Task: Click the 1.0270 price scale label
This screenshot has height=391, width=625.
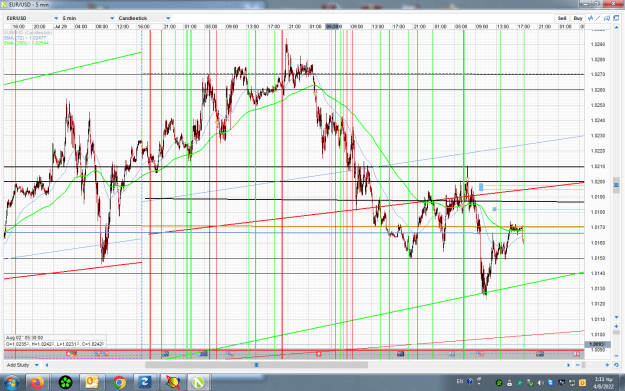Action: coord(597,75)
